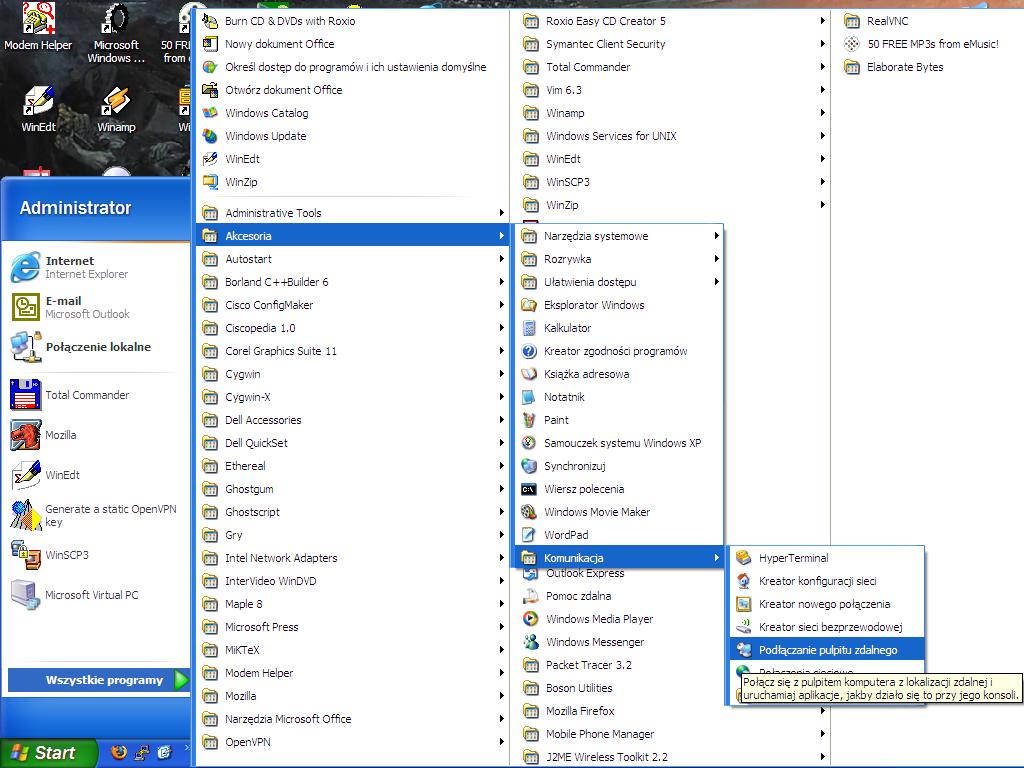Viewport: 1024px width, 768px height.
Task: Expand the Rozrywka submenu arrow
Action: tap(716, 259)
